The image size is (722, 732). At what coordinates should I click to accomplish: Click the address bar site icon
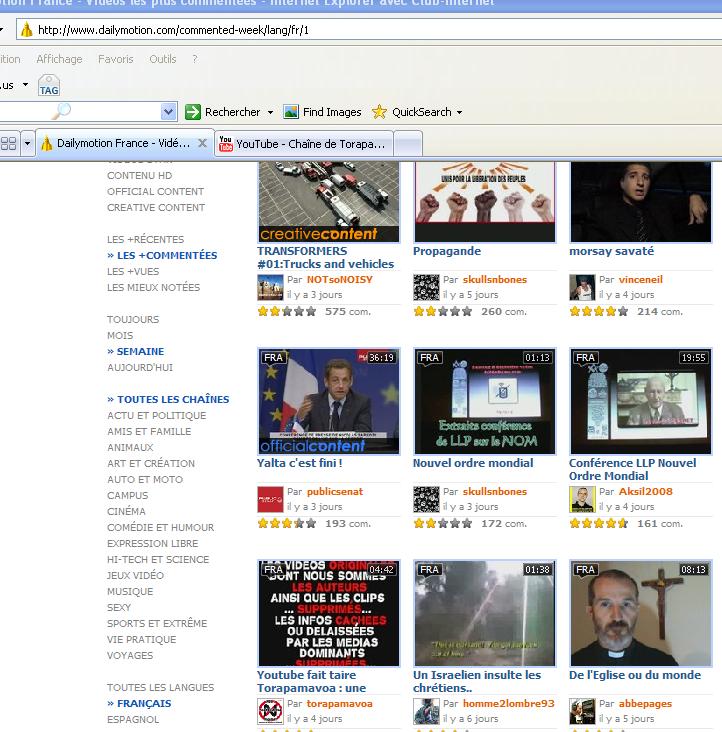pyautogui.click(x=27, y=30)
